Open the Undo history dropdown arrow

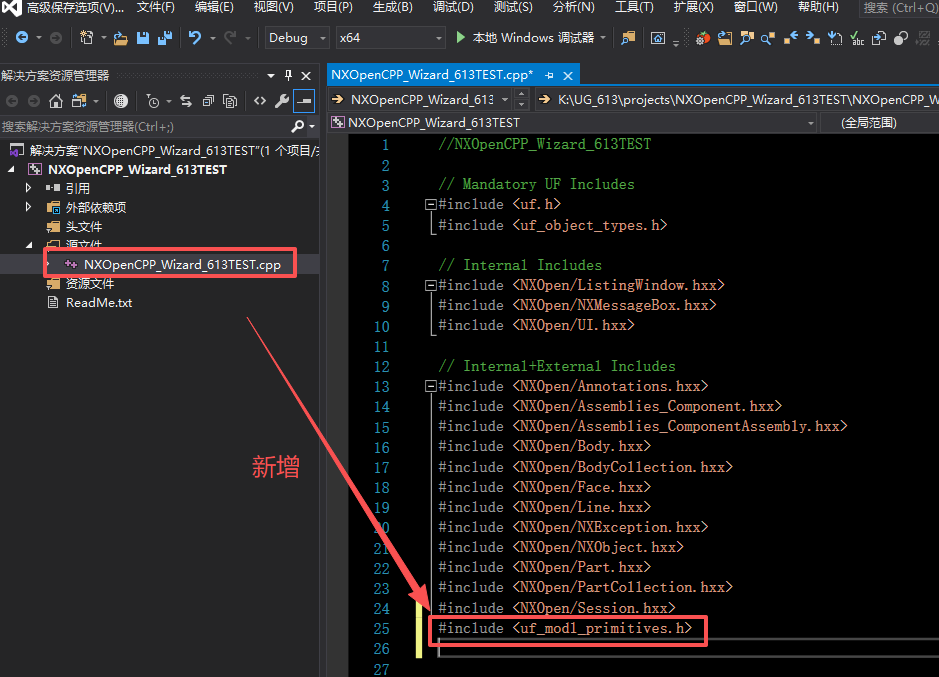[213, 38]
